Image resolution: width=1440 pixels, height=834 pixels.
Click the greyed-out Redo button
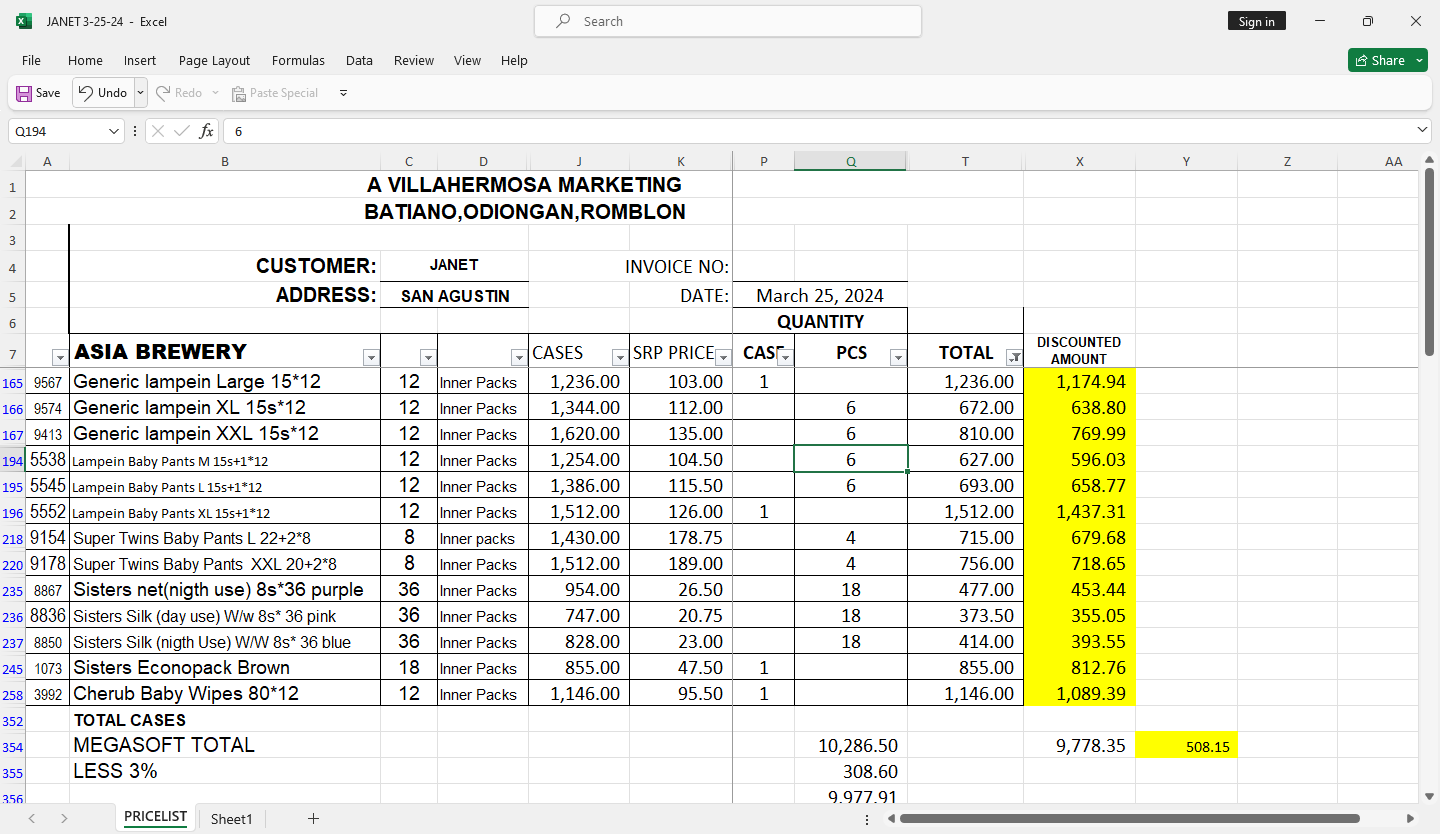pyautogui.click(x=179, y=93)
